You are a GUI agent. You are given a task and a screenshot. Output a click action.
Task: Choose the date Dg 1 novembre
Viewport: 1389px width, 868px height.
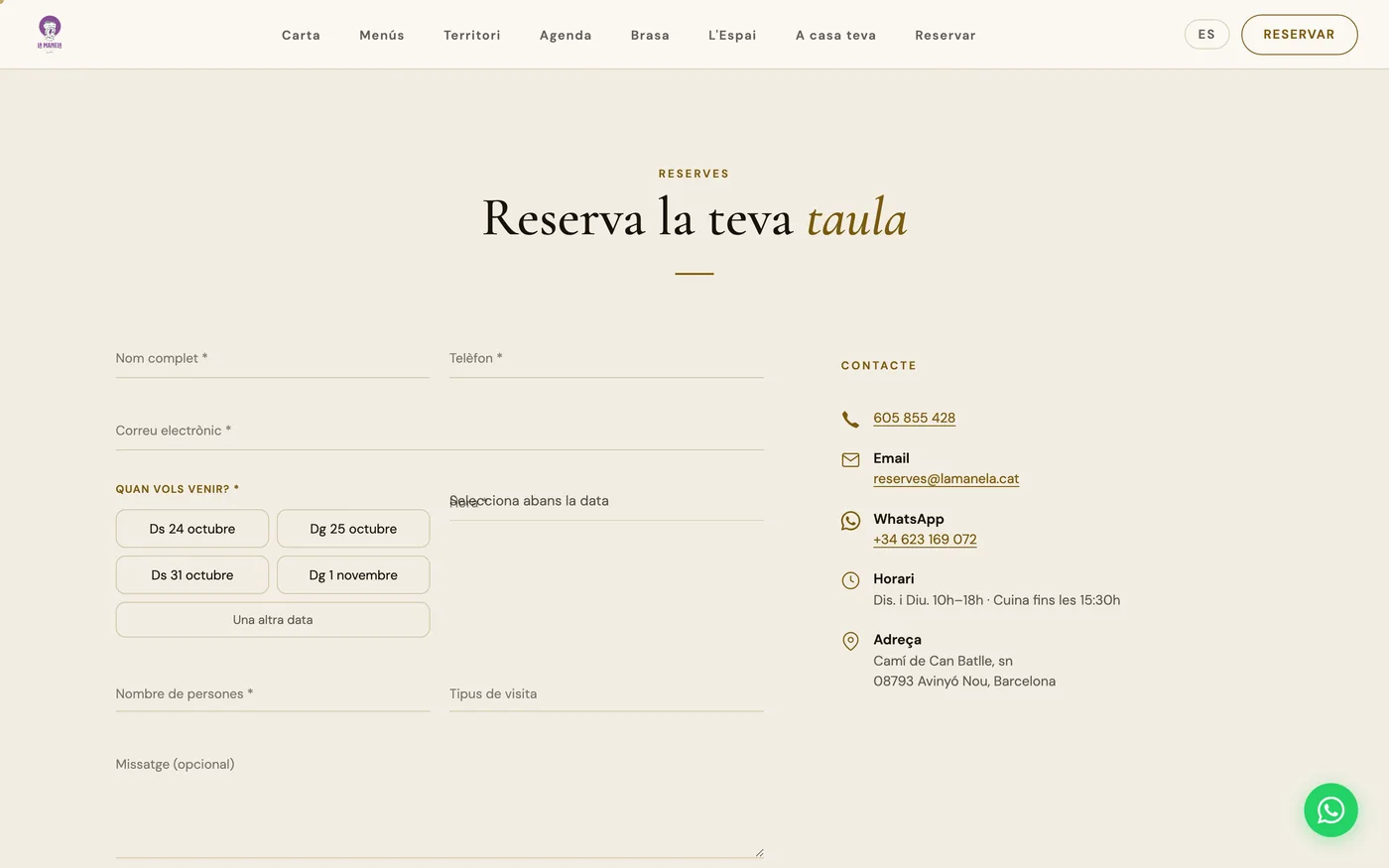(353, 574)
